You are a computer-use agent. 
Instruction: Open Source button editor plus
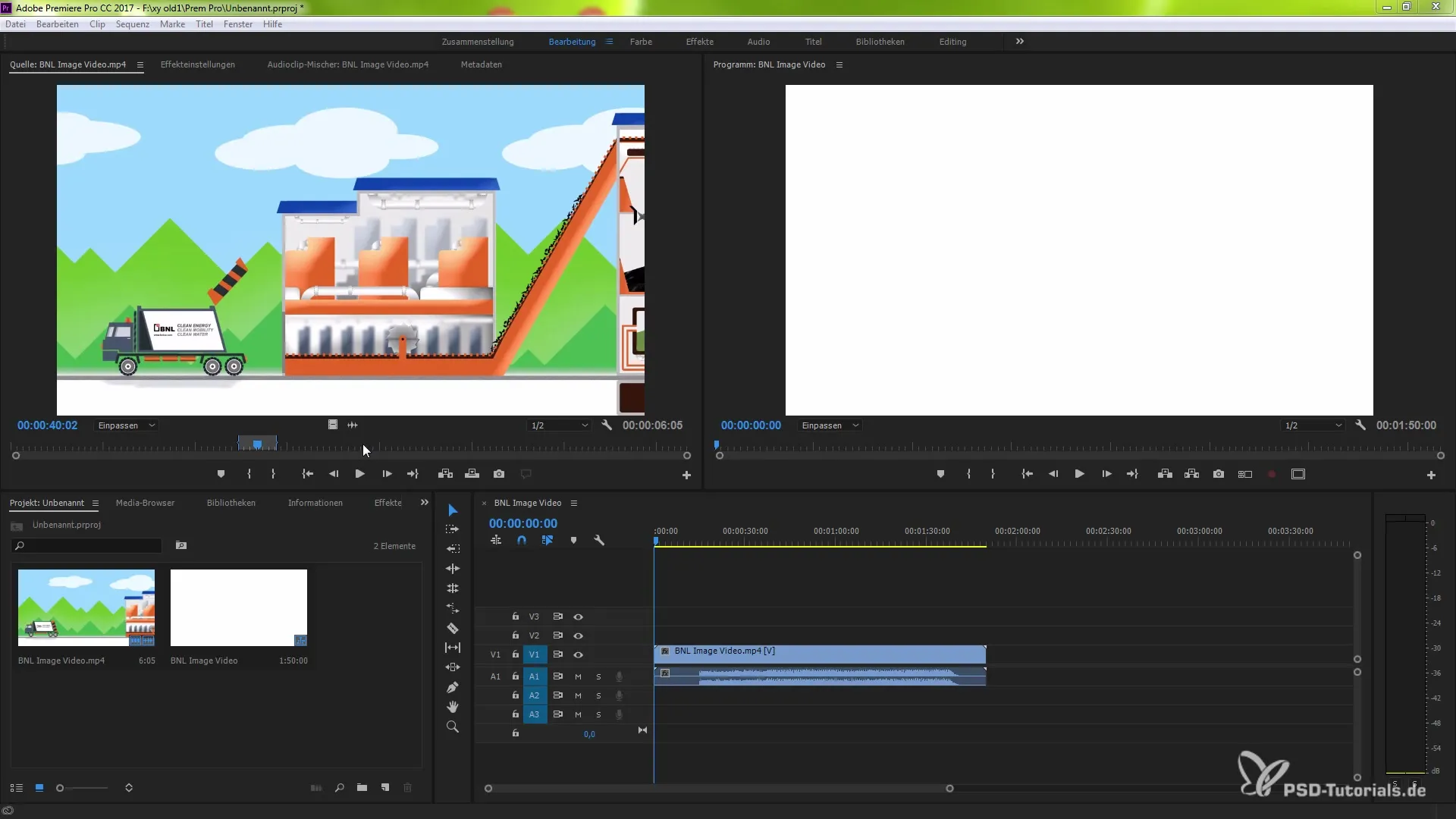(x=686, y=475)
